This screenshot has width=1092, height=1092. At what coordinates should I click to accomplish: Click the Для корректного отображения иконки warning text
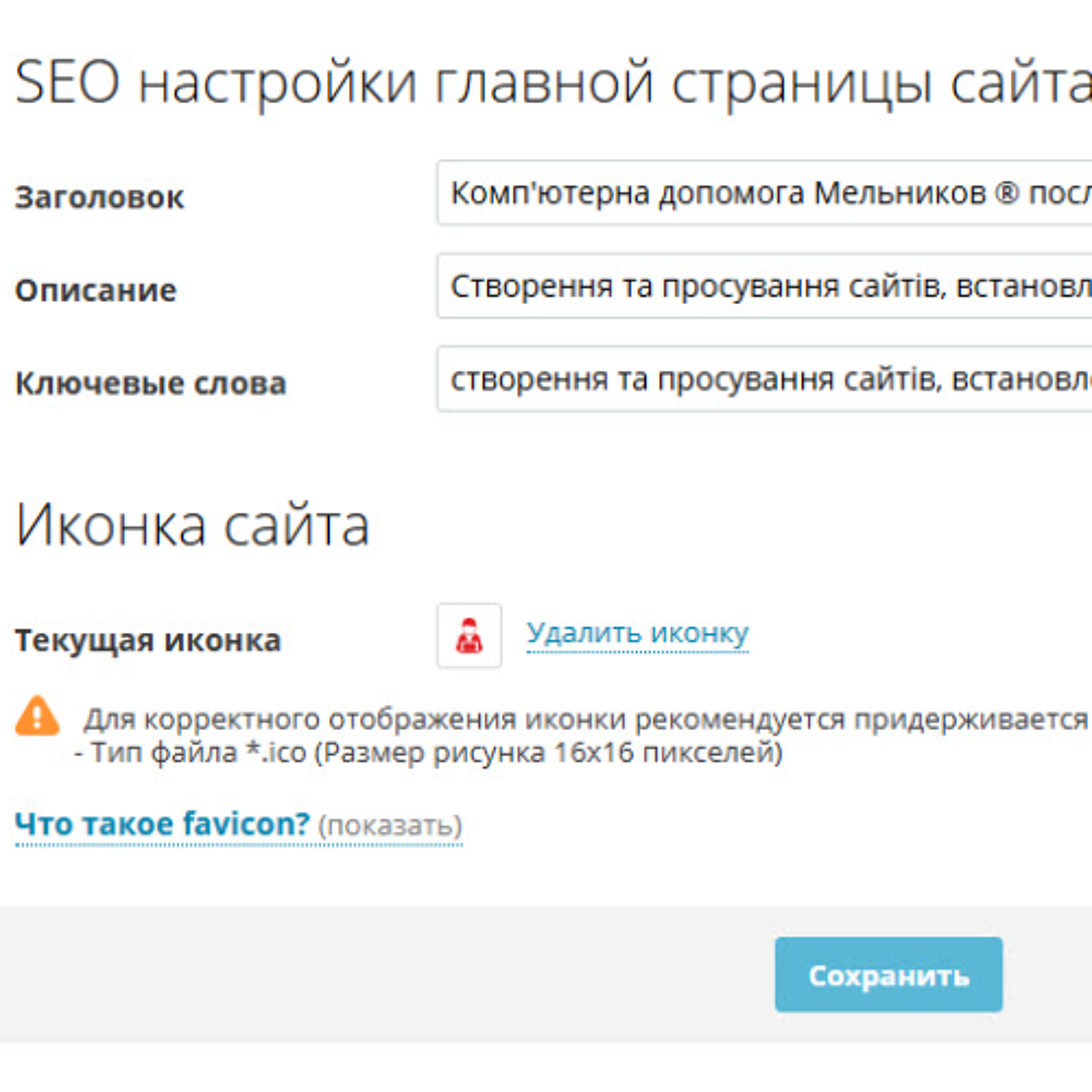point(587,720)
